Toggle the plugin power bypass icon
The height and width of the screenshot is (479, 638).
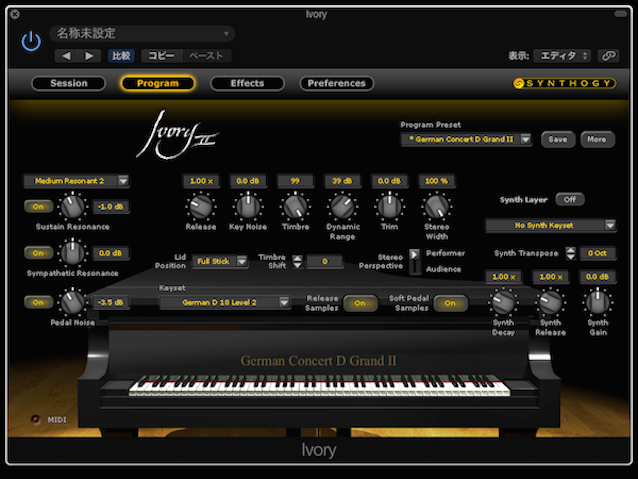(31, 42)
